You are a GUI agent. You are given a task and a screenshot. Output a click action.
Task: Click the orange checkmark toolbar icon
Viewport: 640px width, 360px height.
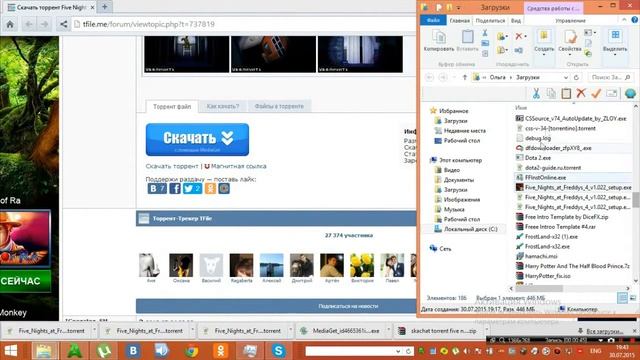coord(596,93)
